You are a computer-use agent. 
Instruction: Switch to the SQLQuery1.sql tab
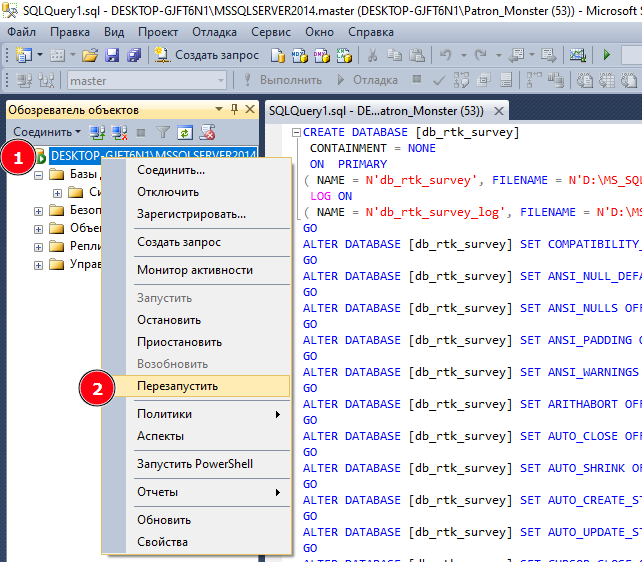pos(376,111)
